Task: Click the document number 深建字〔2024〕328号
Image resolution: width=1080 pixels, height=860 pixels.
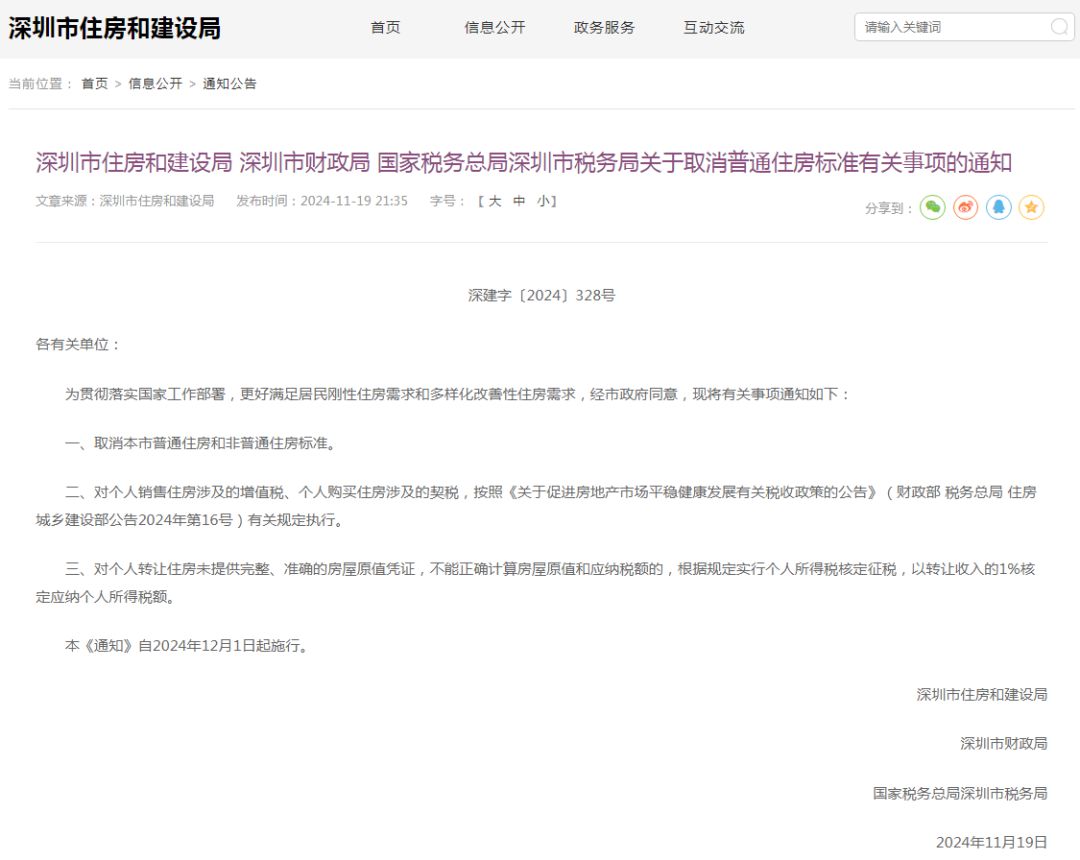Action: tap(541, 295)
